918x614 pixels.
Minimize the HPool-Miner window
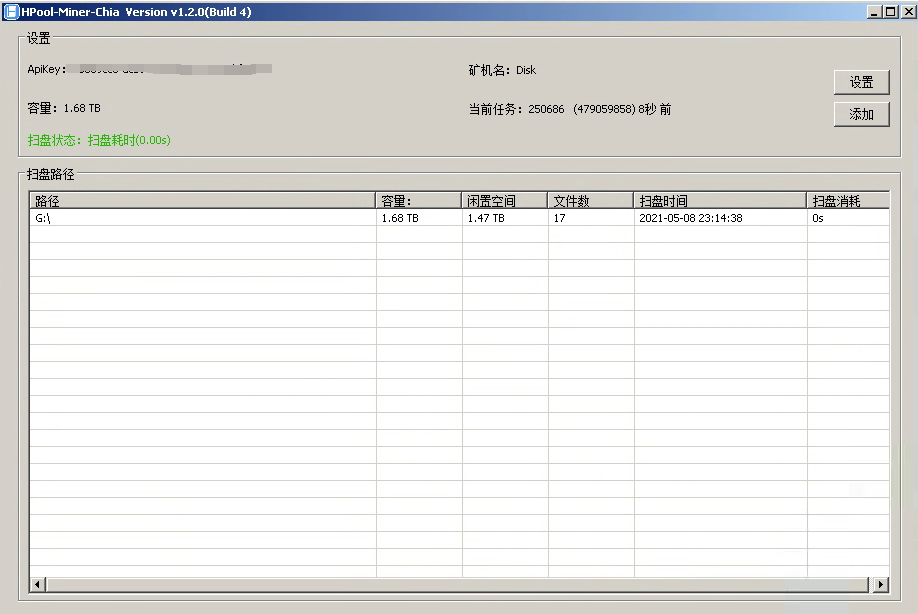(x=874, y=11)
